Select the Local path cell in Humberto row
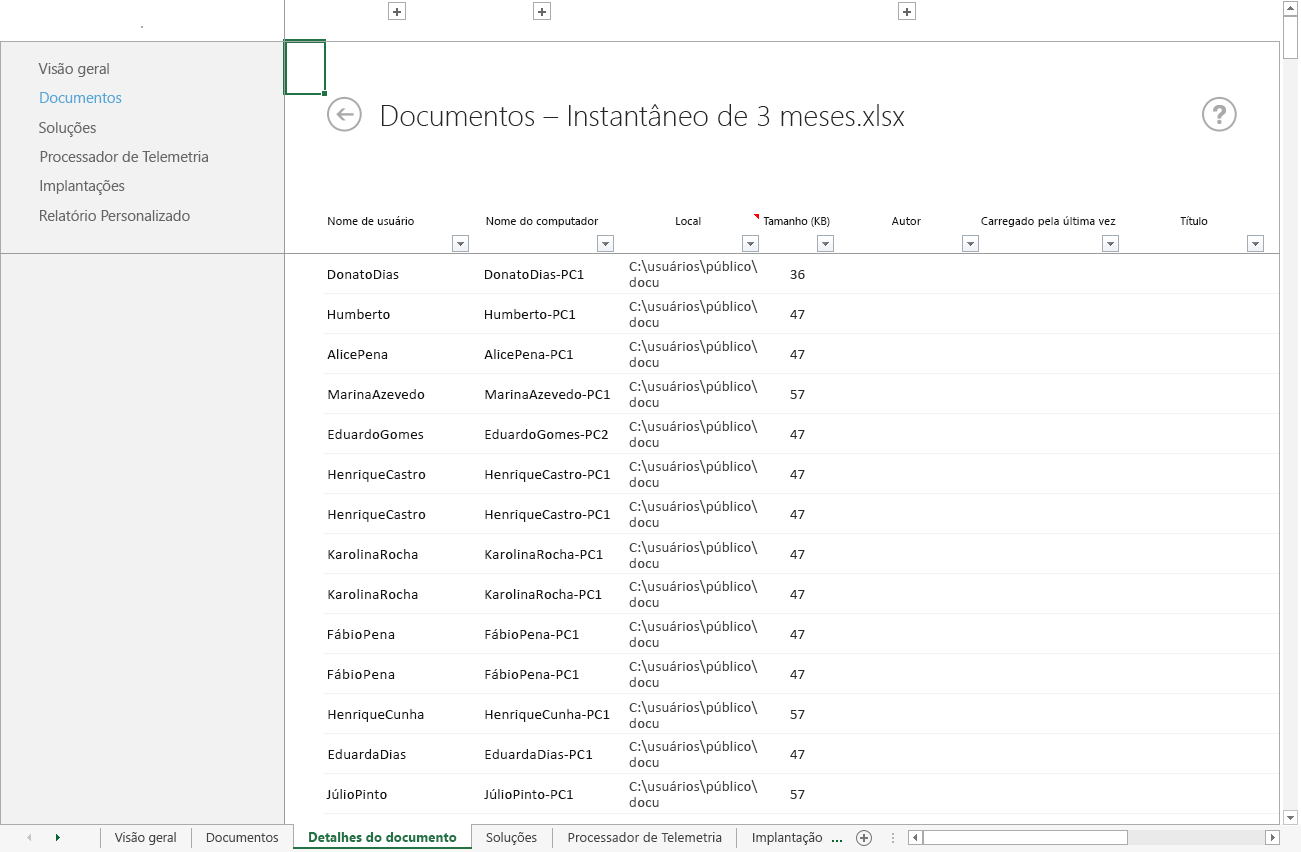1301x852 pixels. pyautogui.click(x=693, y=314)
